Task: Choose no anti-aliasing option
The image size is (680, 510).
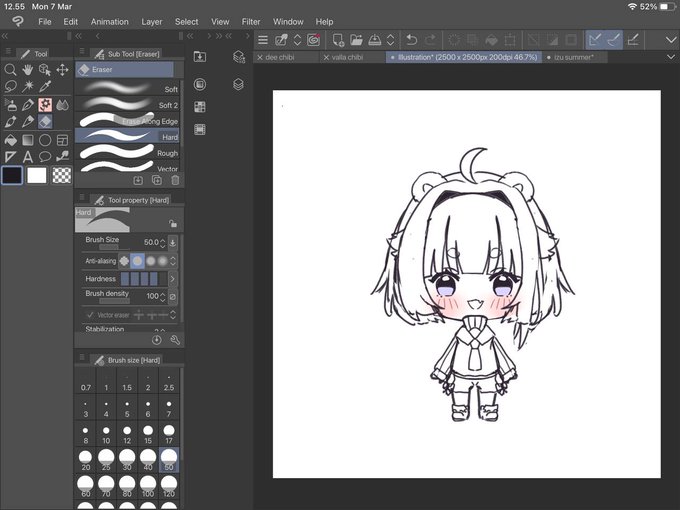Action: click(124, 261)
